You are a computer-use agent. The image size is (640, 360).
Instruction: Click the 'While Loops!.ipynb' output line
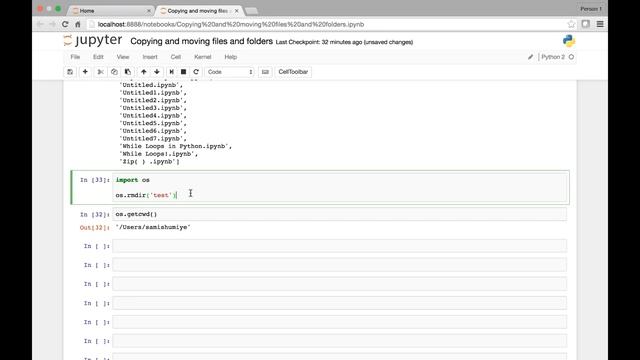[x=159, y=154]
